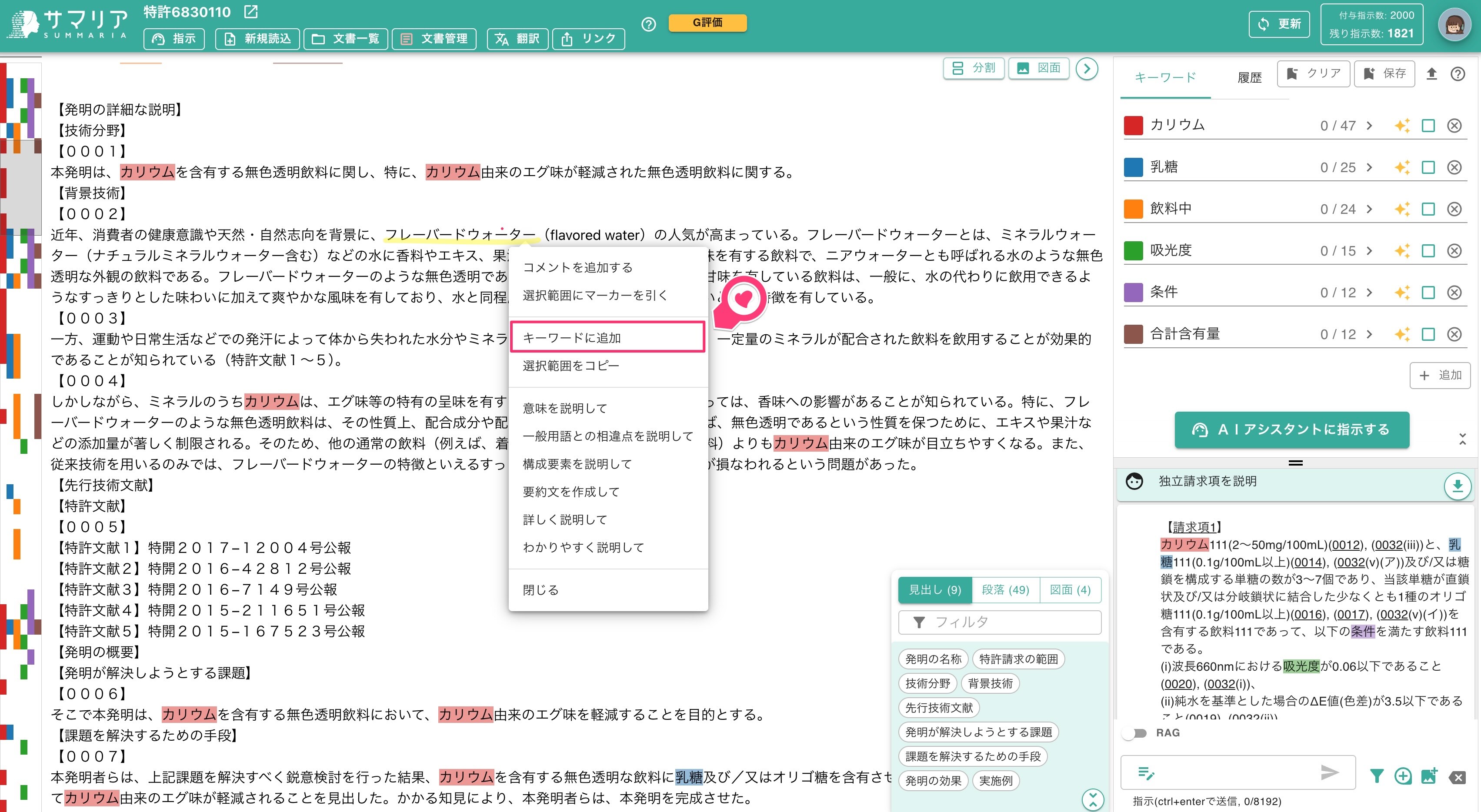The width and height of the screenshot is (1481, 812).
Task: Remove the 乳糖 keyword with X icon
Action: tap(1454, 167)
